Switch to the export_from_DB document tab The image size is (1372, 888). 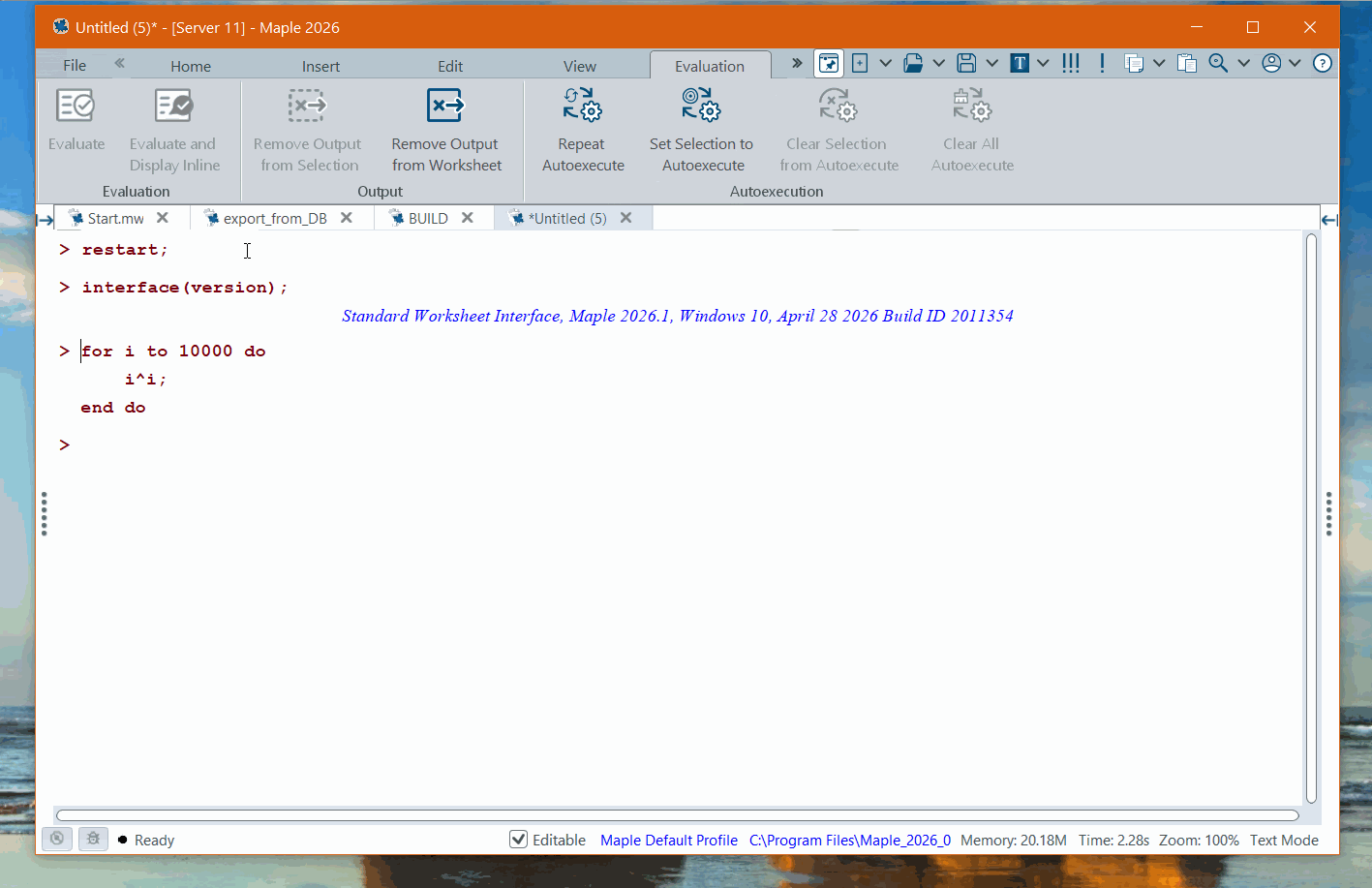[275, 219]
